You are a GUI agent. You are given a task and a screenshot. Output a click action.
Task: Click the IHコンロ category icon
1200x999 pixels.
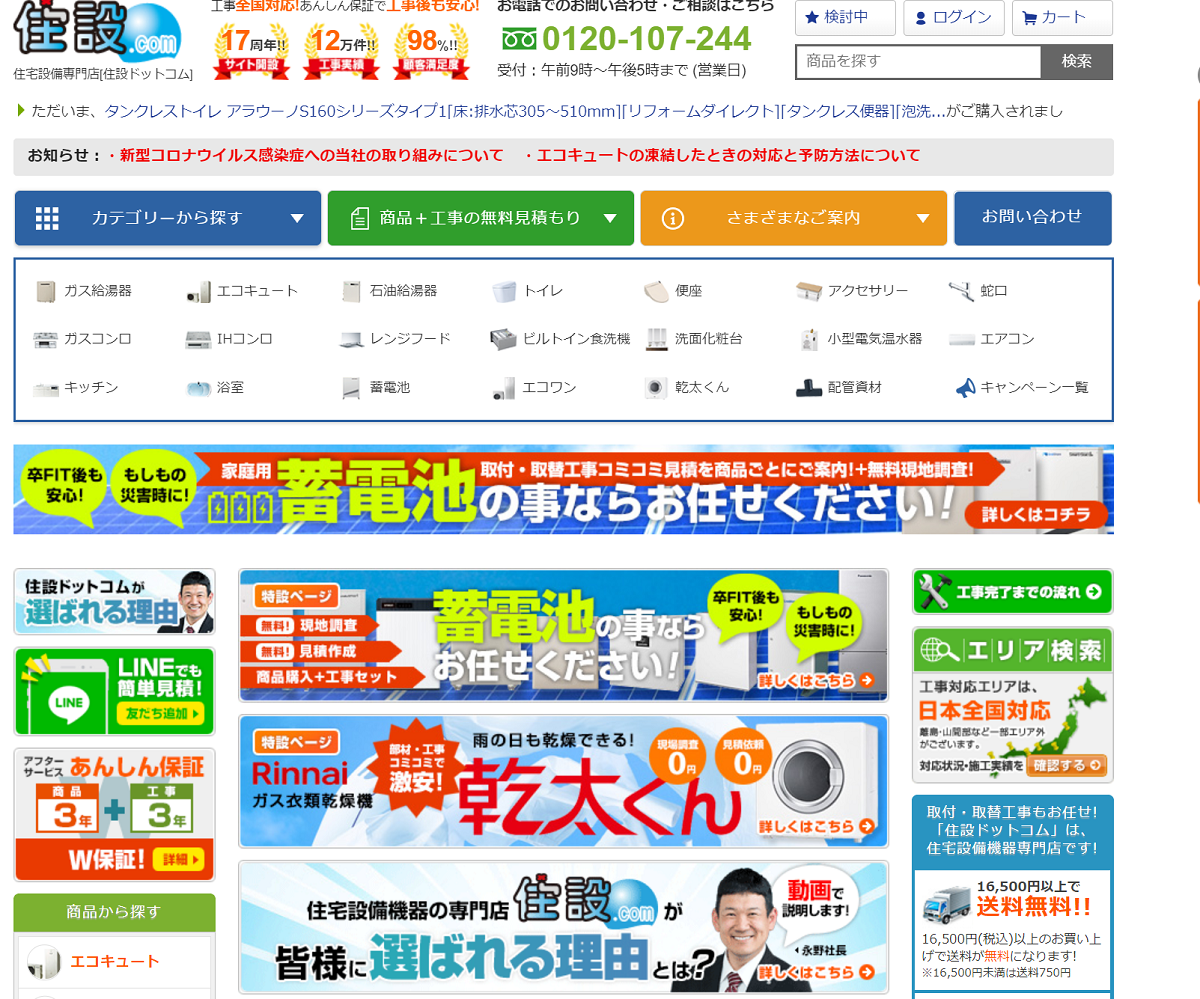(x=198, y=339)
